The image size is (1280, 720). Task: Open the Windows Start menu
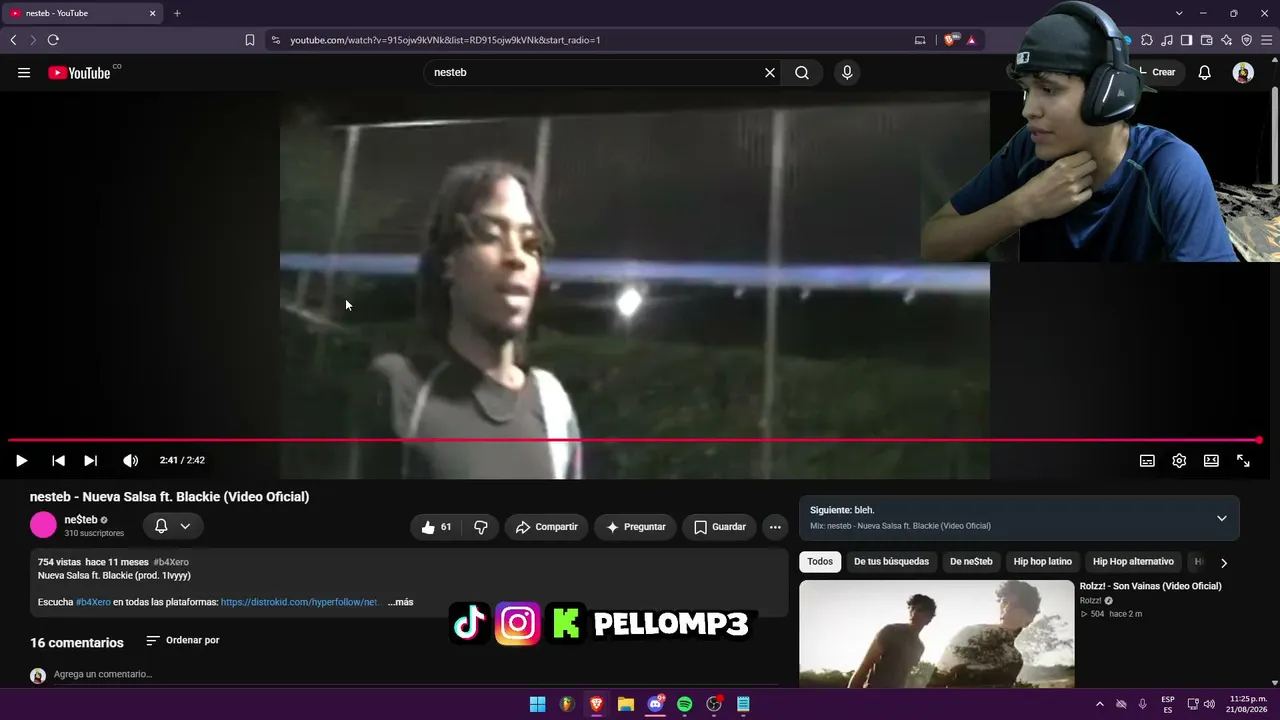click(x=537, y=704)
